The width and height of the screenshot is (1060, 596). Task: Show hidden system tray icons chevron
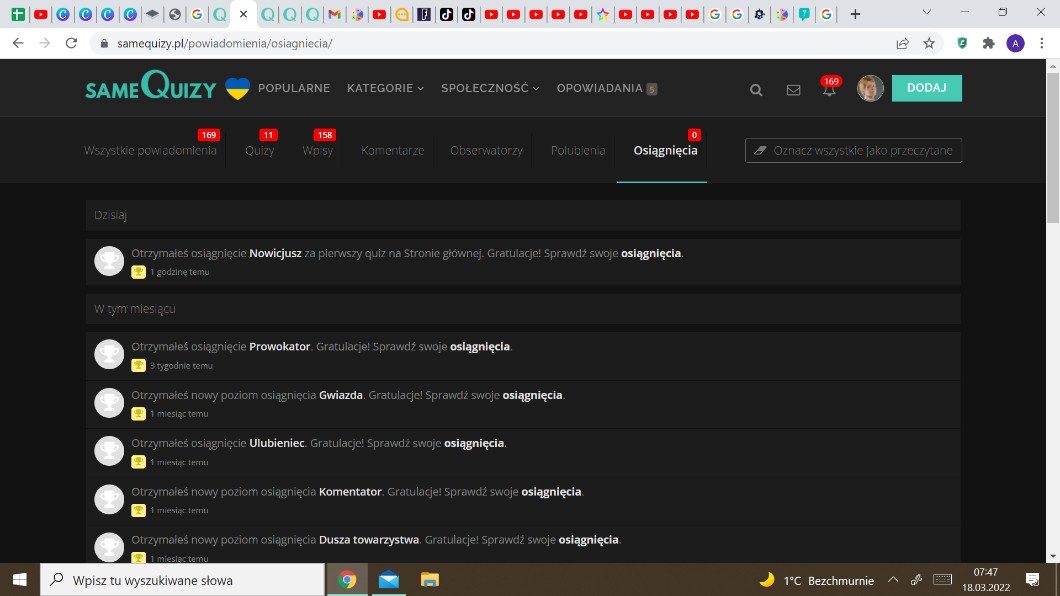(x=892, y=580)
